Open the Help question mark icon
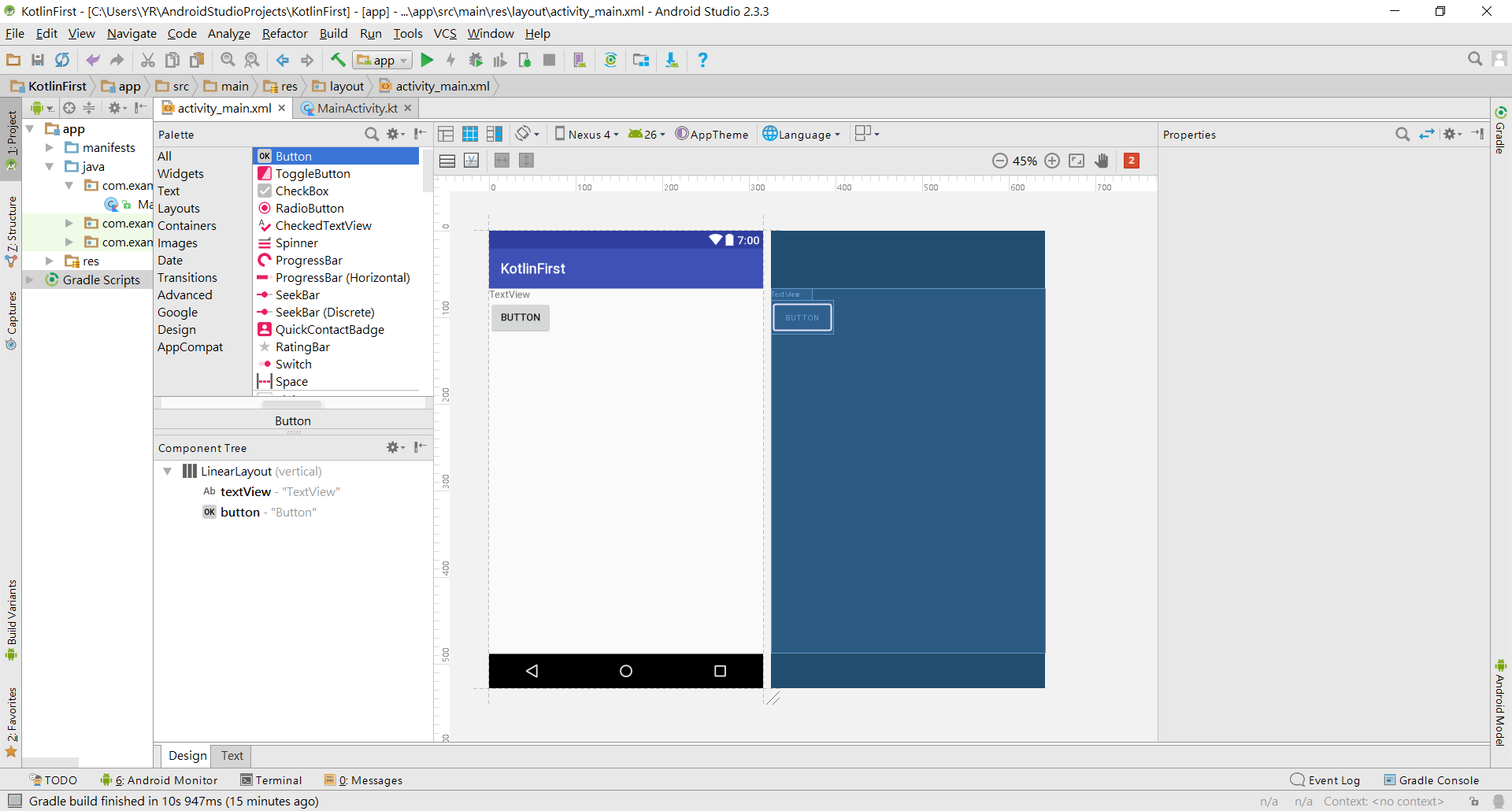 [x=702, y=60]
